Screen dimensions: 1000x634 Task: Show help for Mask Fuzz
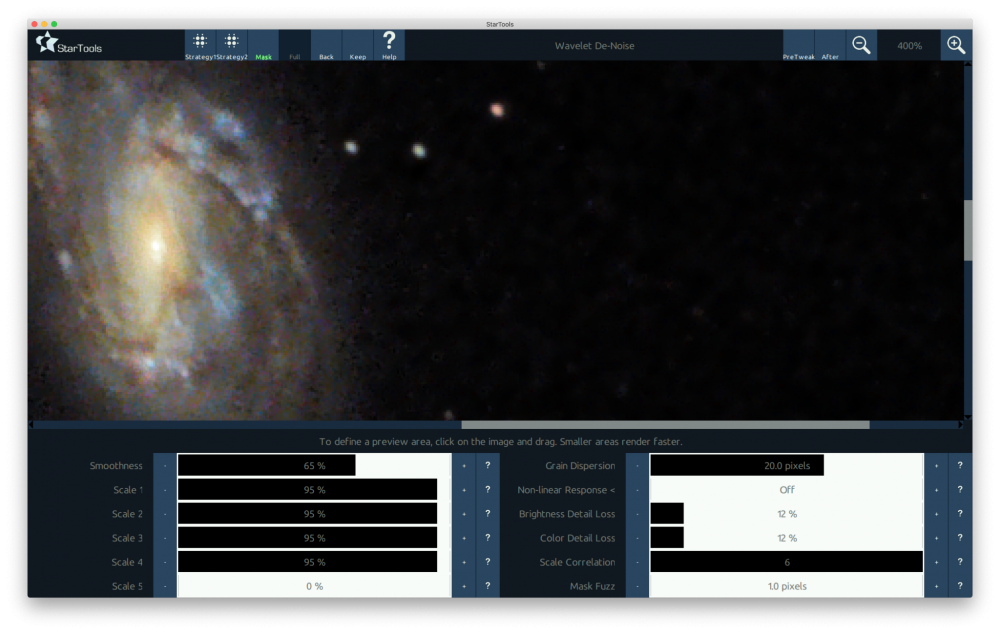(x=960, y=586)
